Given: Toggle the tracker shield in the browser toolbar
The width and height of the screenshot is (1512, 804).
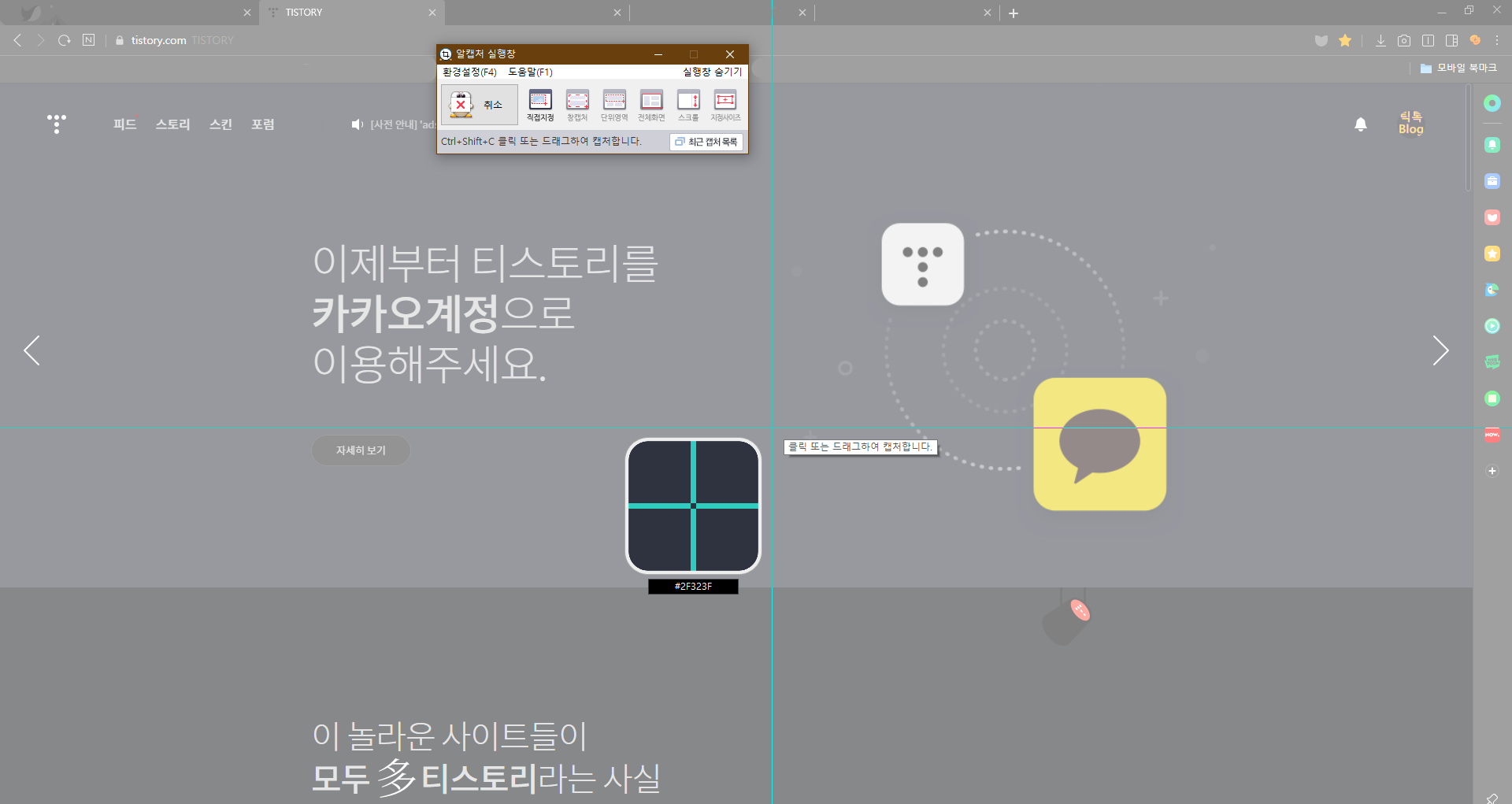Looking at the screenshot, I should pyautogui.click(x=1321, y=40).
